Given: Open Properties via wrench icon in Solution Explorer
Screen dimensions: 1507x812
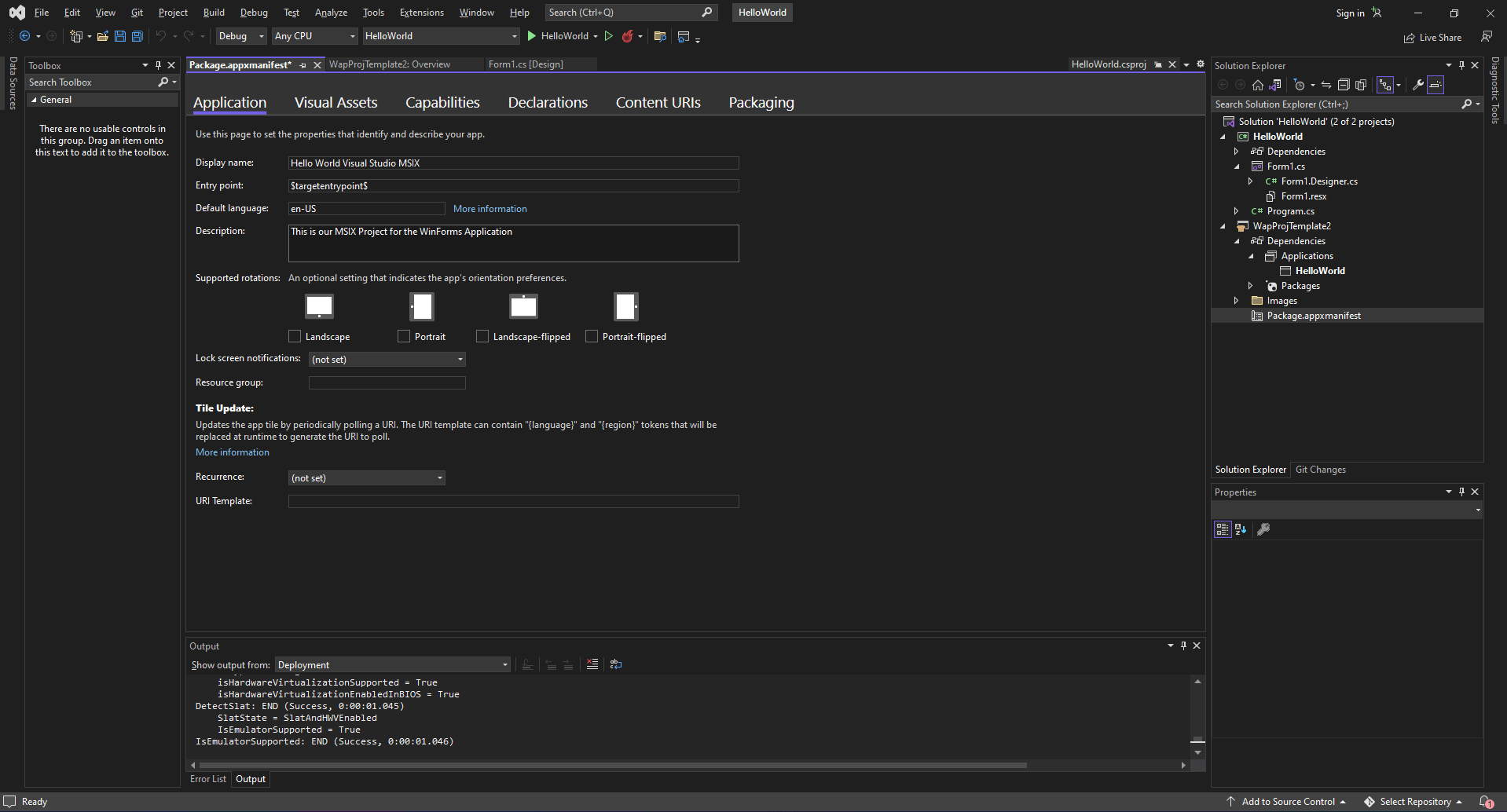Looking at the screenshot, I should [x=1418, y=85].
